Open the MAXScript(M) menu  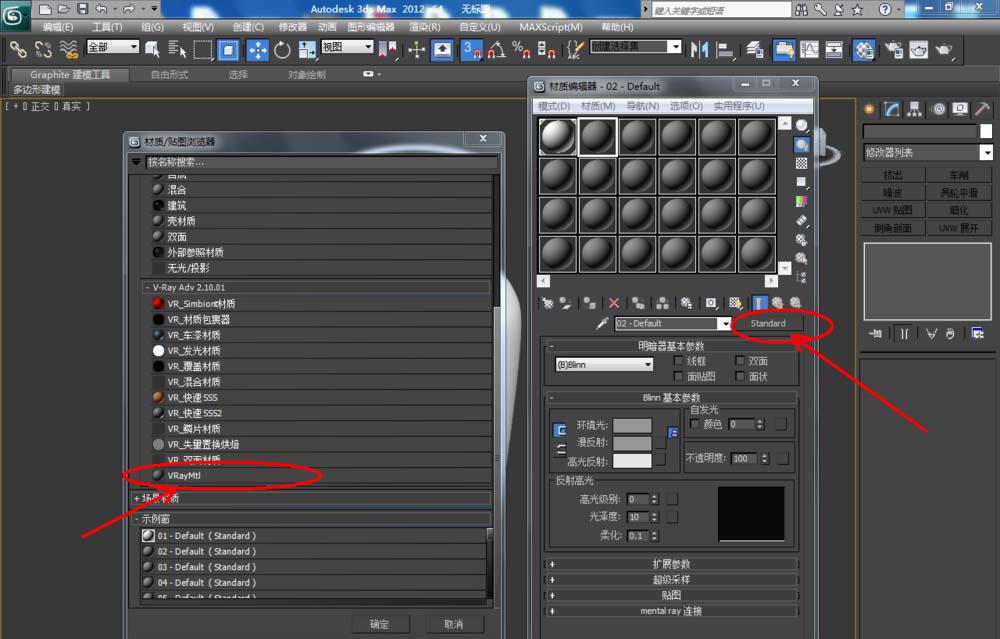(550, 27)
